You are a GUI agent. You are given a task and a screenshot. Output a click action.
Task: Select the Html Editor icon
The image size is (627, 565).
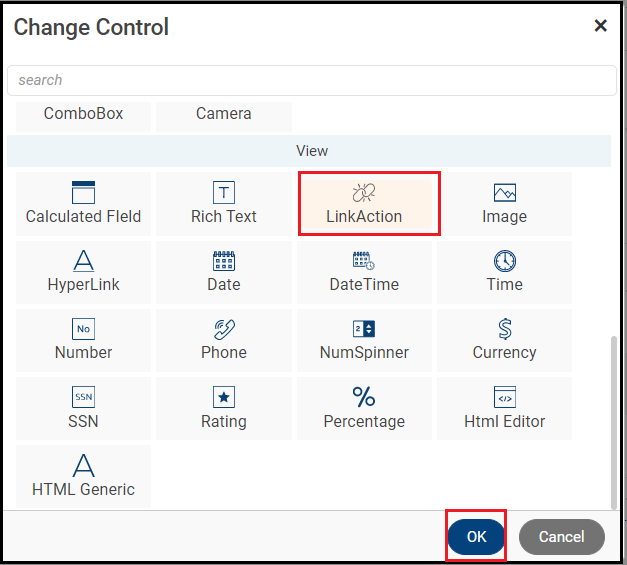click(504, 397)
